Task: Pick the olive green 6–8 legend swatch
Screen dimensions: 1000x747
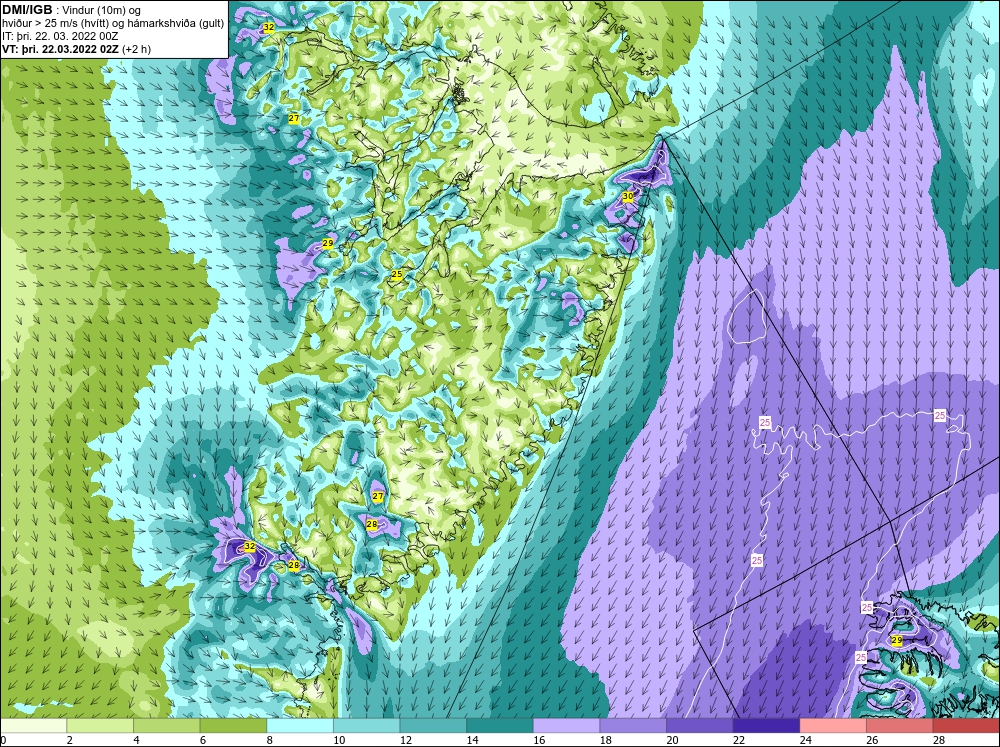Action: (x=233, y=725)
